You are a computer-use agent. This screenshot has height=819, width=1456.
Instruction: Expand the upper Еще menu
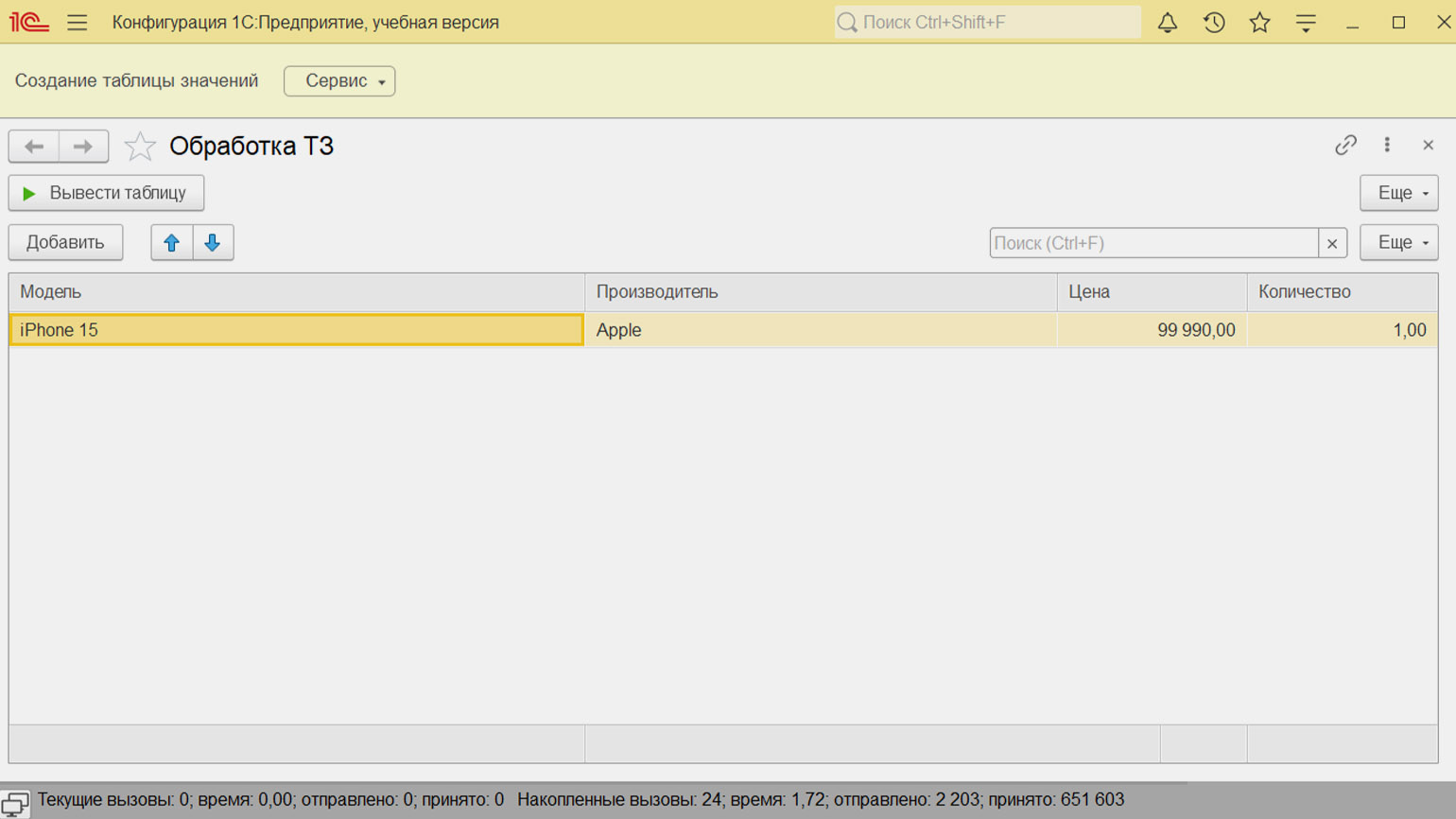[x=1399, y=193]
